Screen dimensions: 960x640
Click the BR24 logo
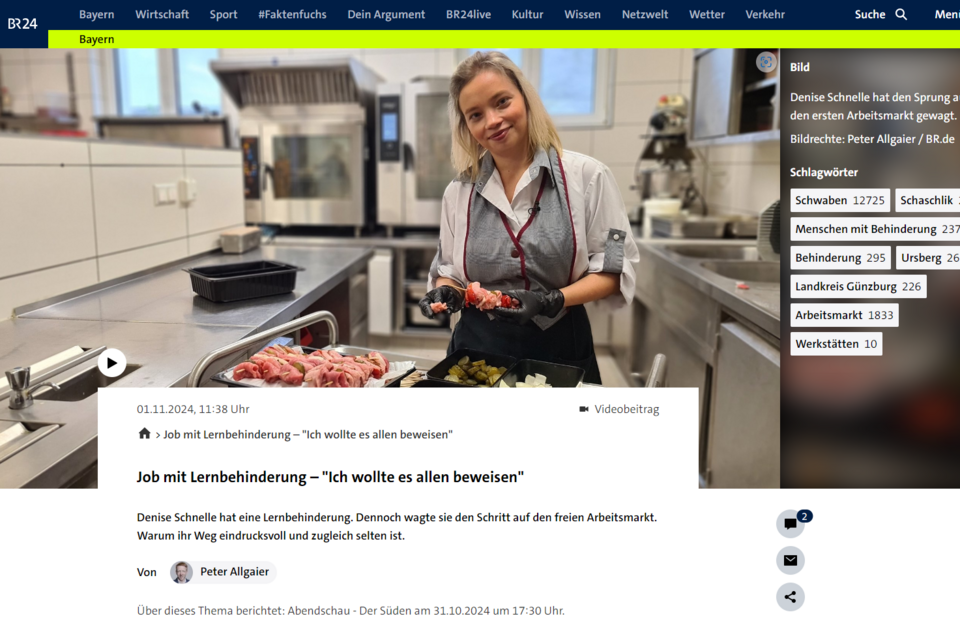coord(23,23)
